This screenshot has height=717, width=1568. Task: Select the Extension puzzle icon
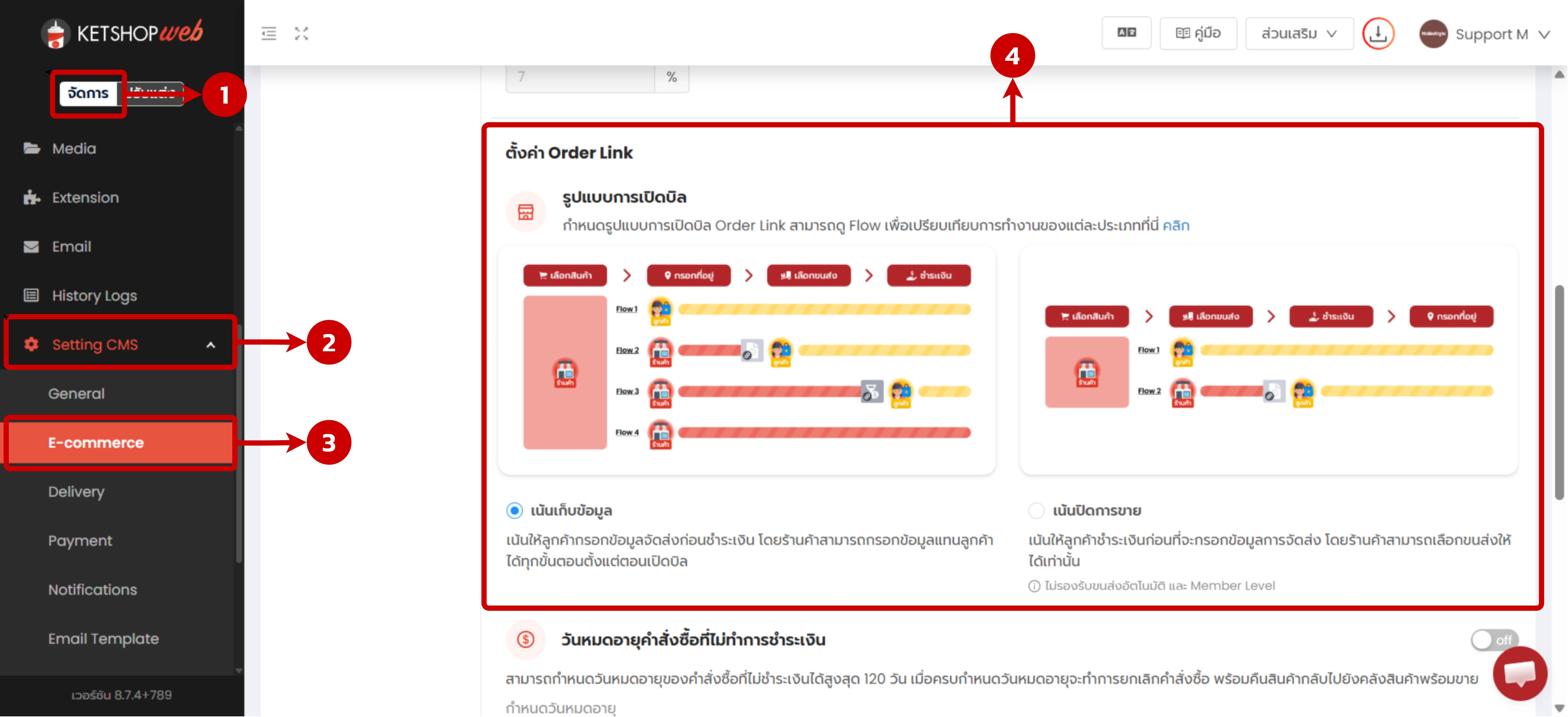32,197
